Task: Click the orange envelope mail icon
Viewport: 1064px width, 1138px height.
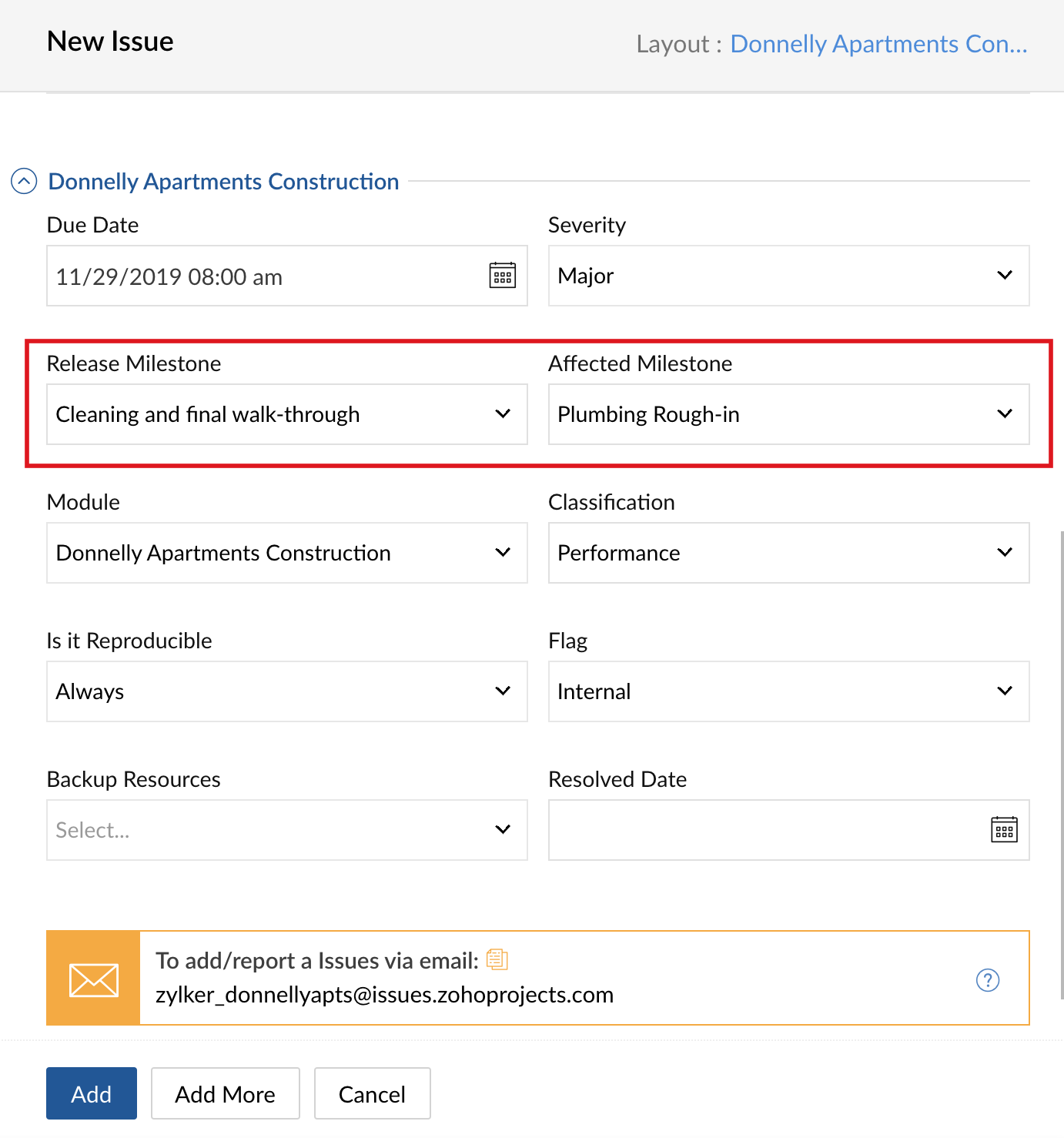Action: click(93, 978)
